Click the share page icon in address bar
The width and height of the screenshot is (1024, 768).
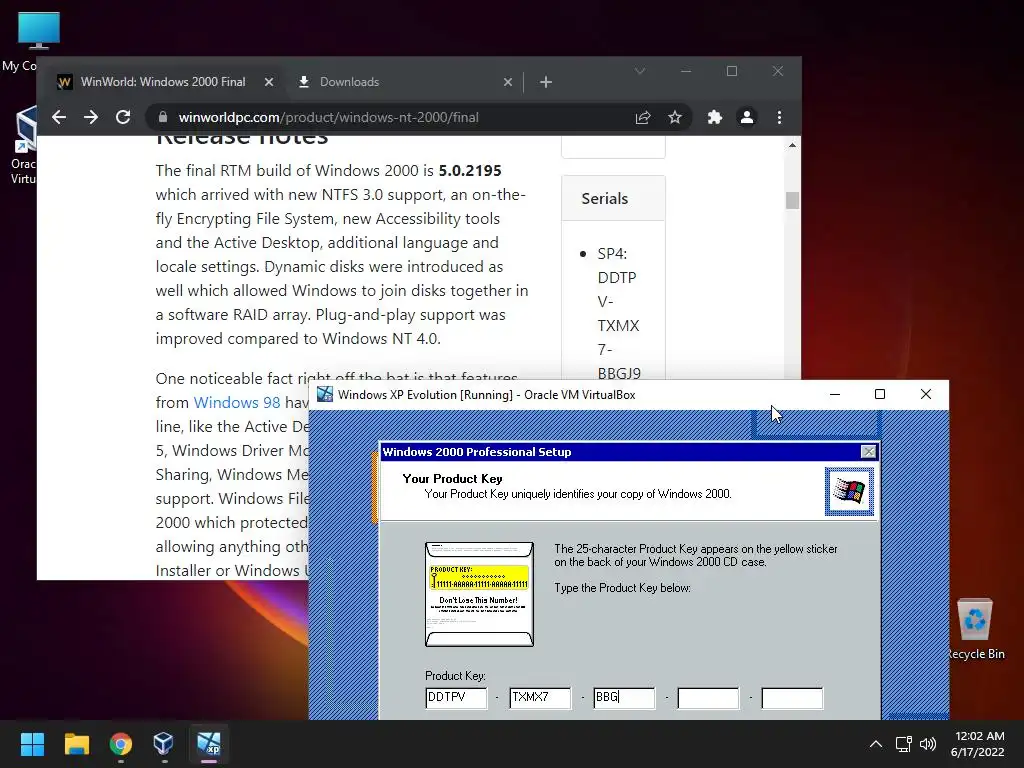point(643,118)
